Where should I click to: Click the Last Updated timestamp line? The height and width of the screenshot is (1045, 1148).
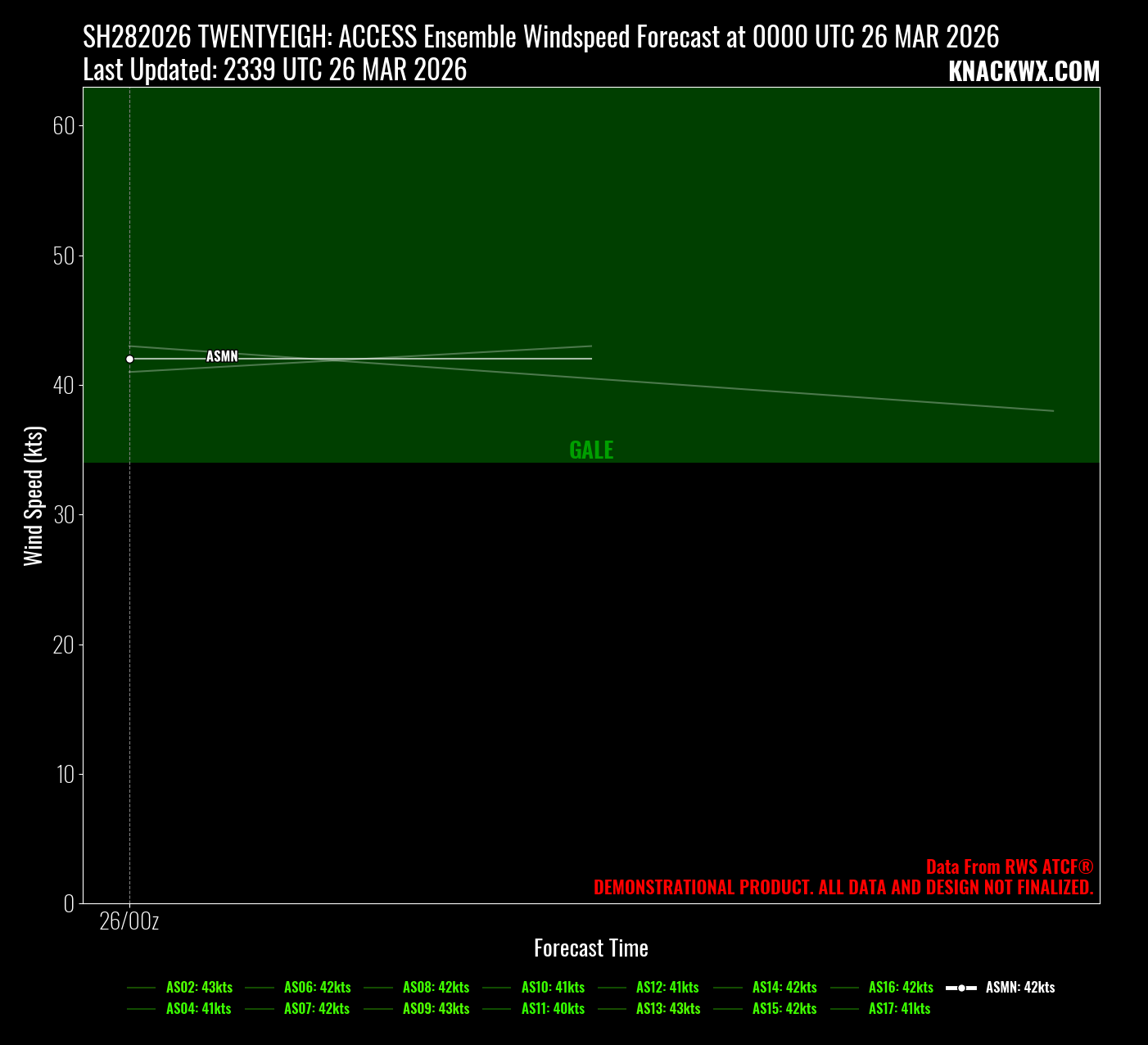tap(275, 70)
